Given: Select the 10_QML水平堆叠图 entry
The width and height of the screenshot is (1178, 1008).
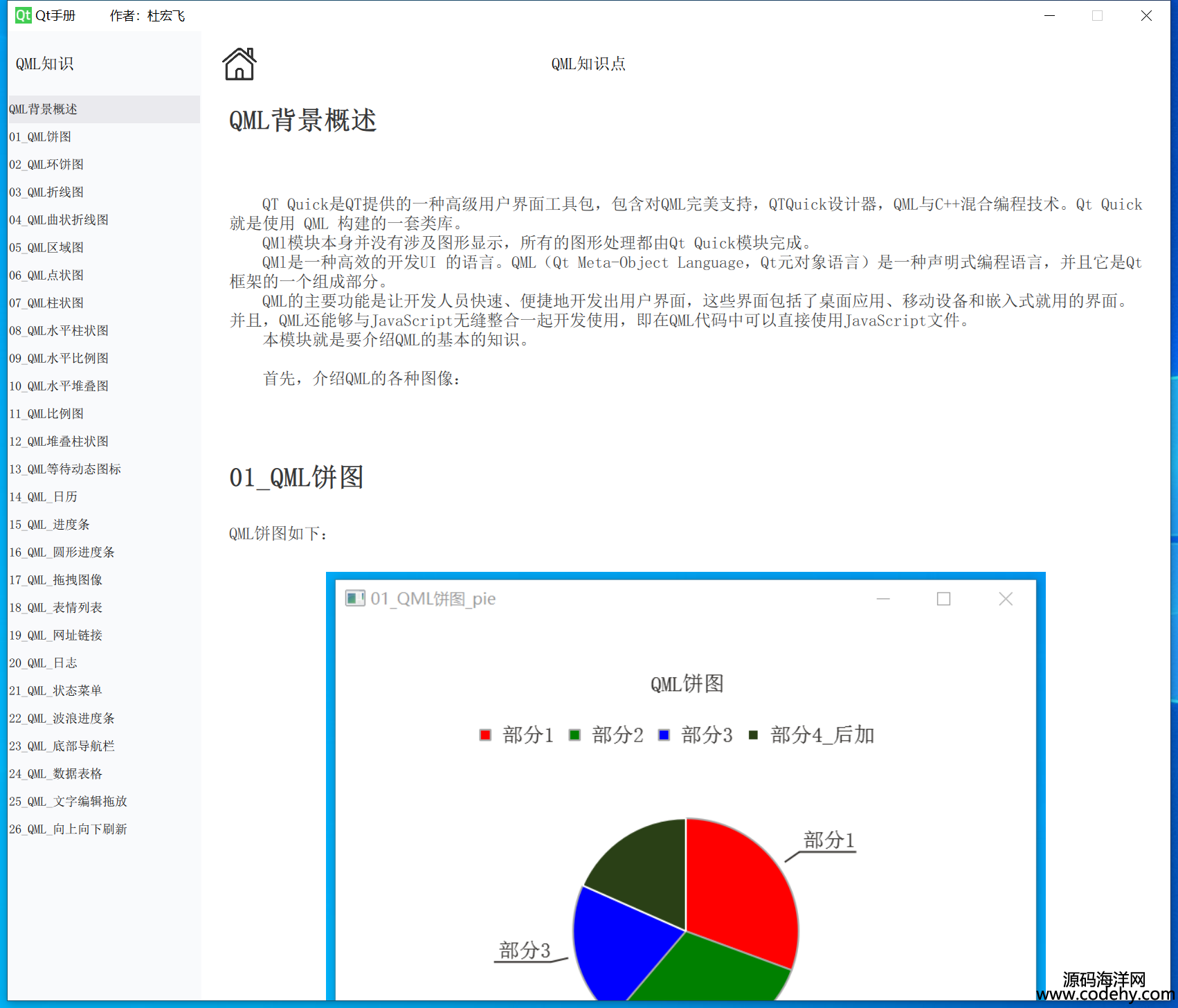Looking at the screenshot, I should click(x=104, y=386).
